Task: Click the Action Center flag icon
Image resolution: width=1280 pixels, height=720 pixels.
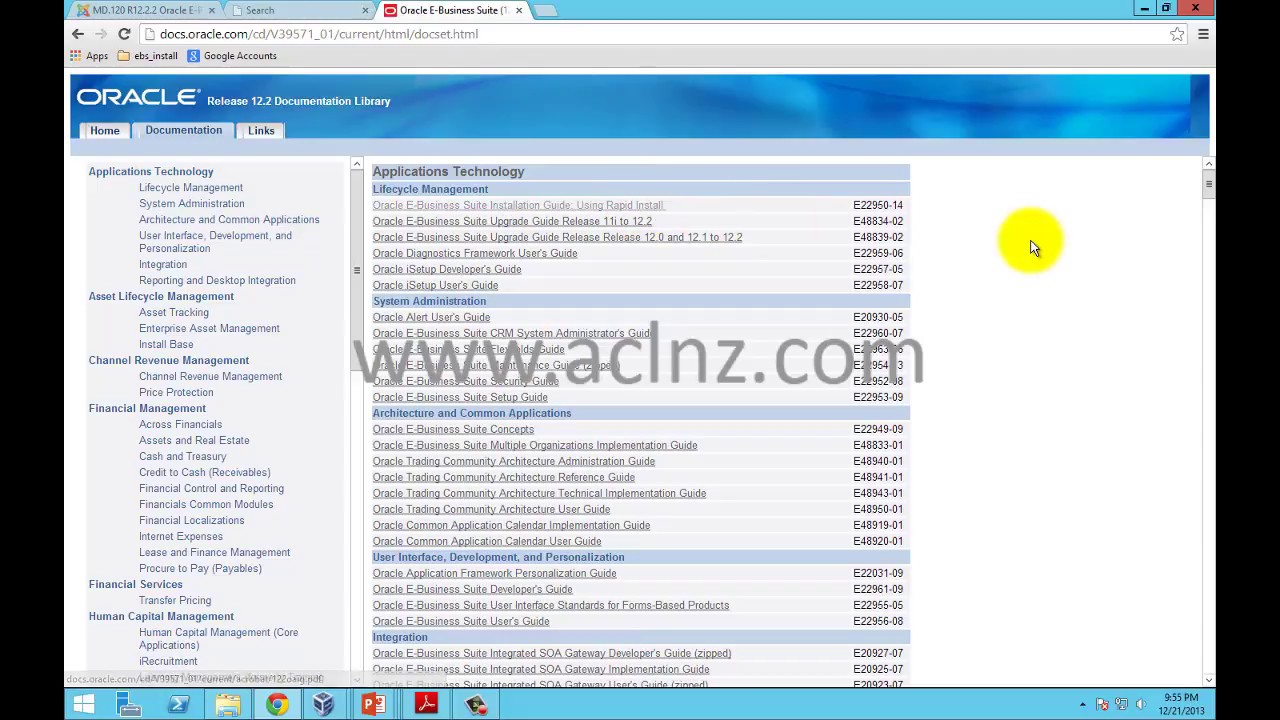Action: [x=1102, y=705]
